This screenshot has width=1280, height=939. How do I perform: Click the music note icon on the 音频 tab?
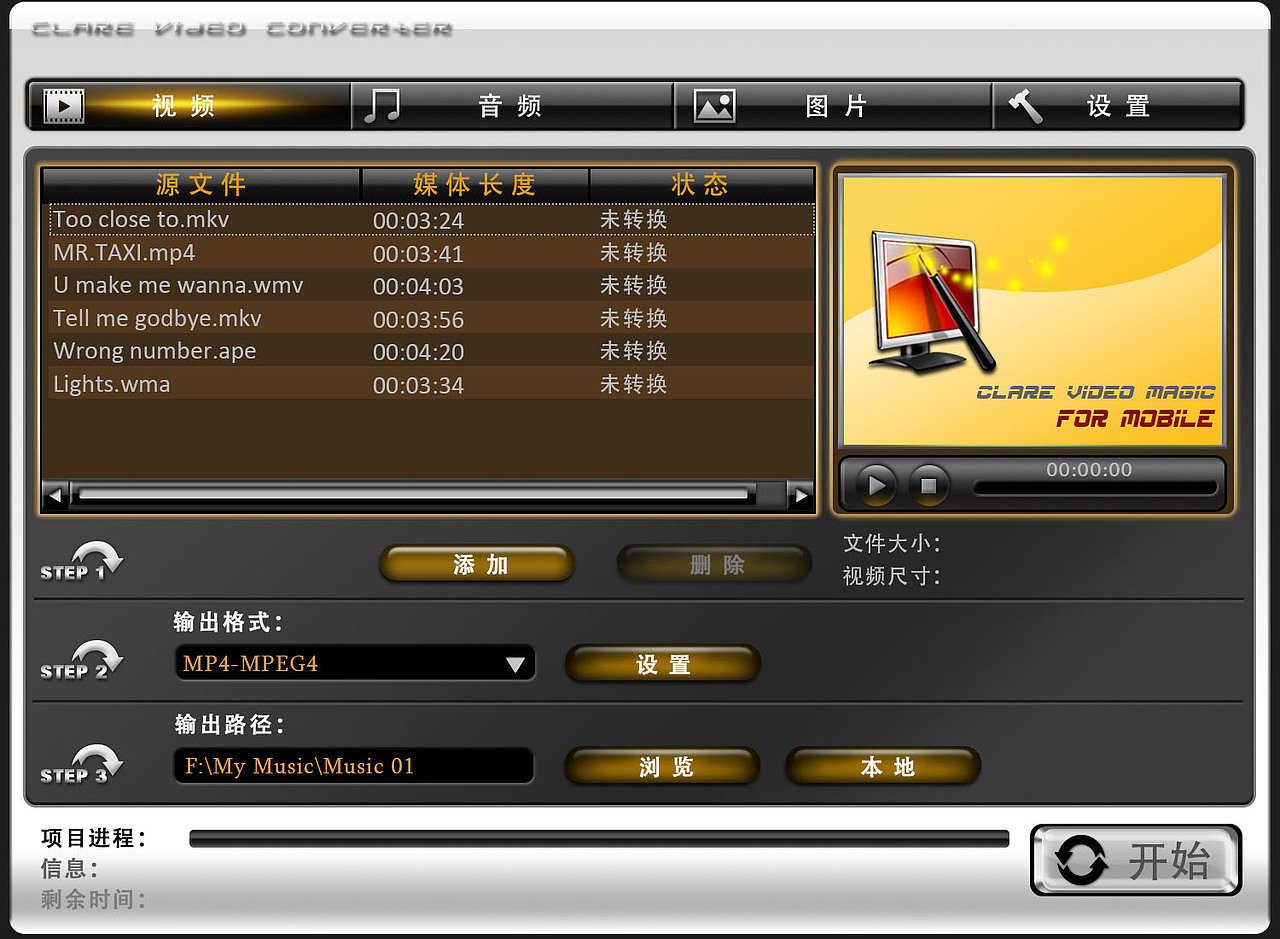385,104
